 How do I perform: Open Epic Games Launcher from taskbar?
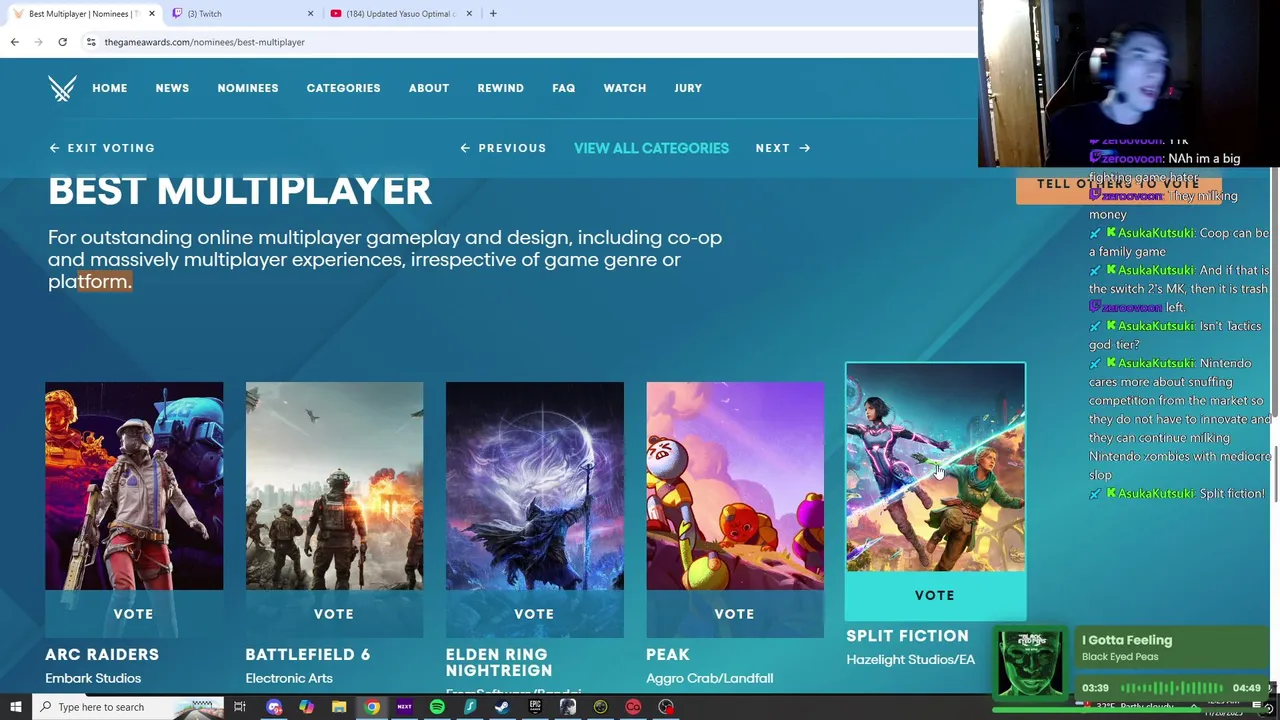coord(535,707)
